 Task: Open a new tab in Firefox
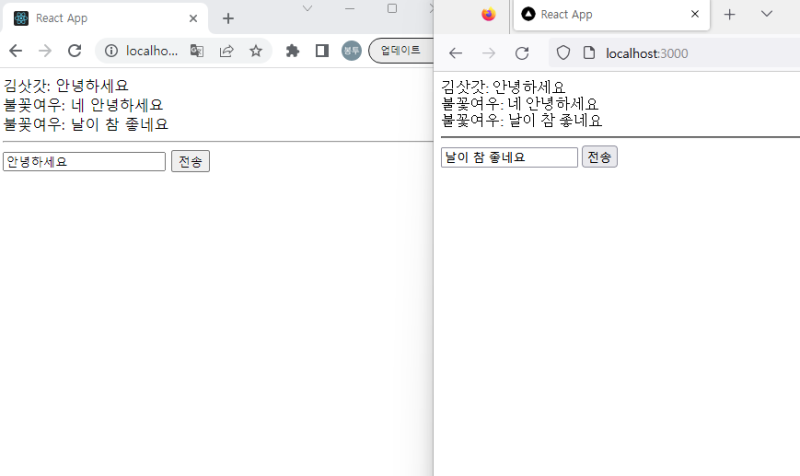click(730, 14)
